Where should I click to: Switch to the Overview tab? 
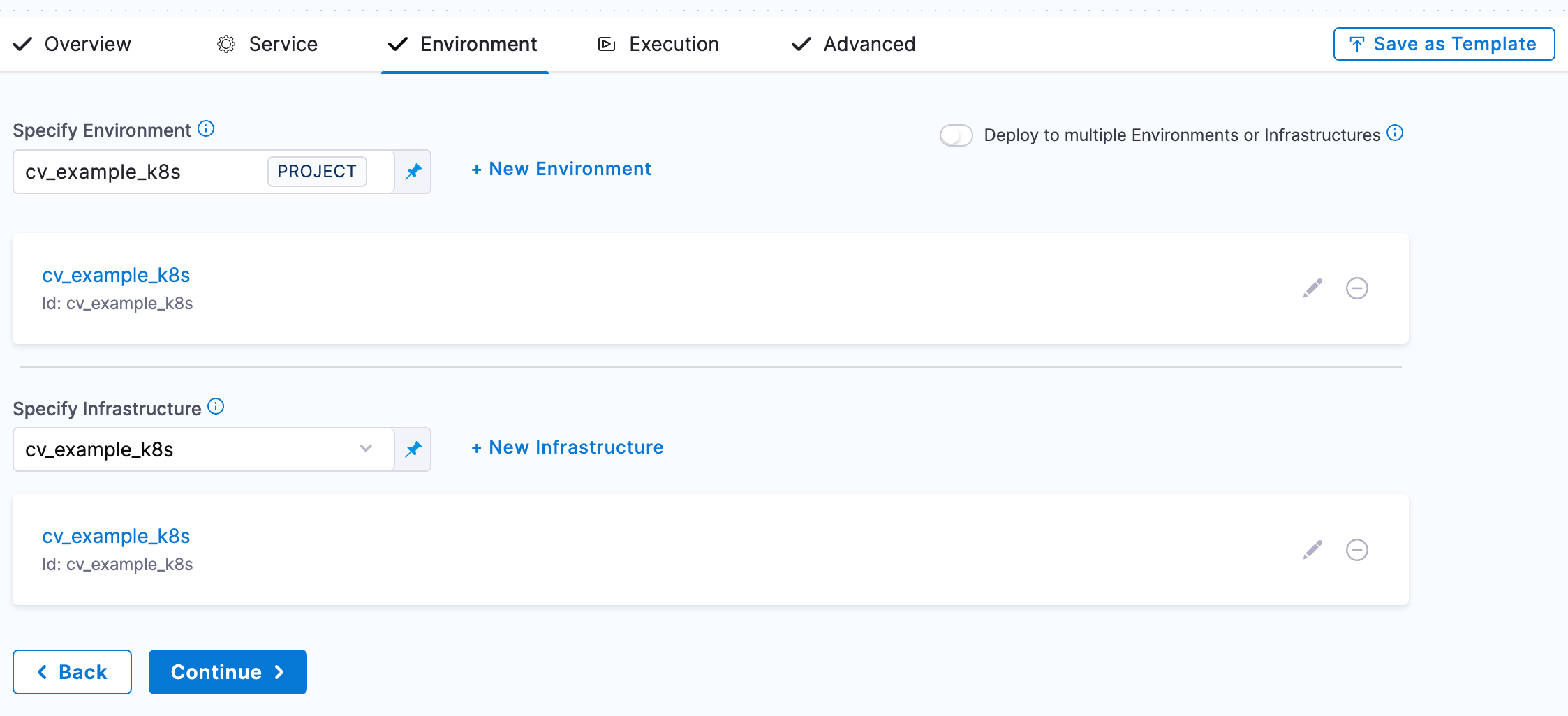pyautogui.click(x=73, y=44)
